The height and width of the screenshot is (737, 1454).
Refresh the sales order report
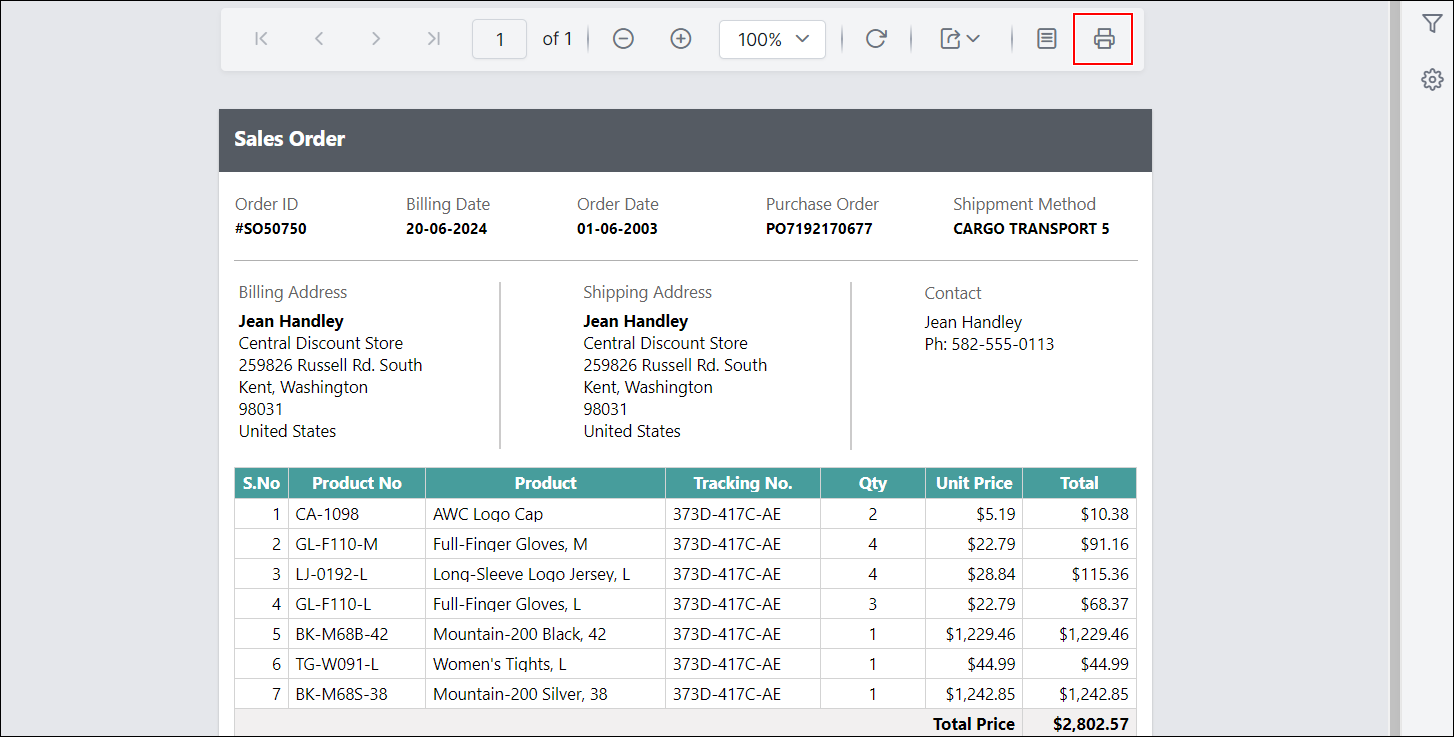tap(876, 38)
